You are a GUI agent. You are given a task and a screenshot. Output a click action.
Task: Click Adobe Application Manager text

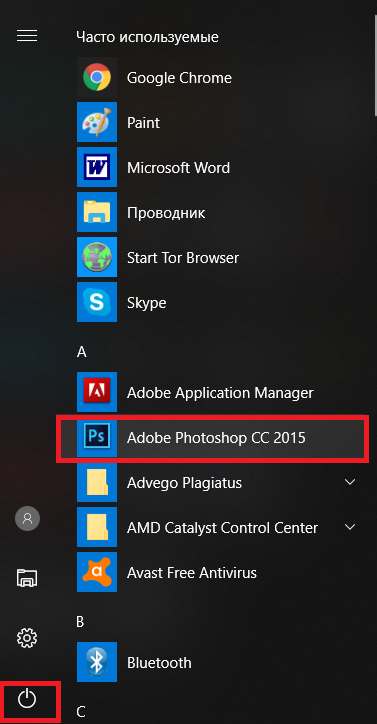pyautogui.click(x=220, y=393)
